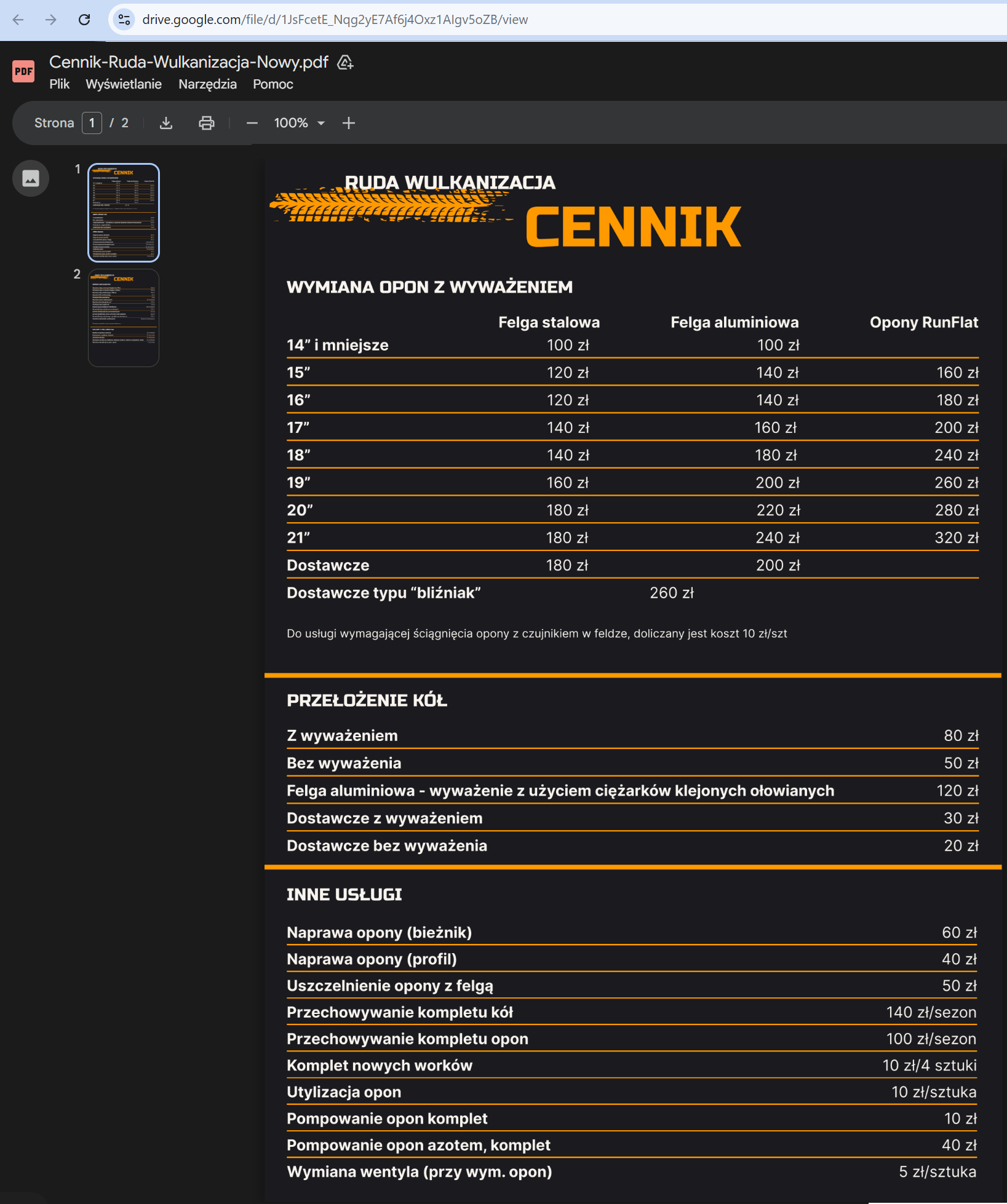Click the 14” i mniejsze row label

pos(338,345)
